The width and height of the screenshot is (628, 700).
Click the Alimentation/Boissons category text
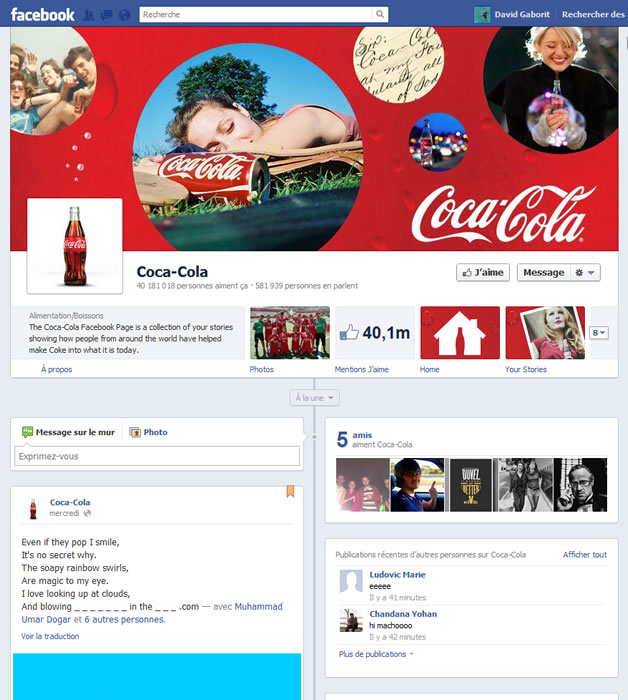pos(66,316)
